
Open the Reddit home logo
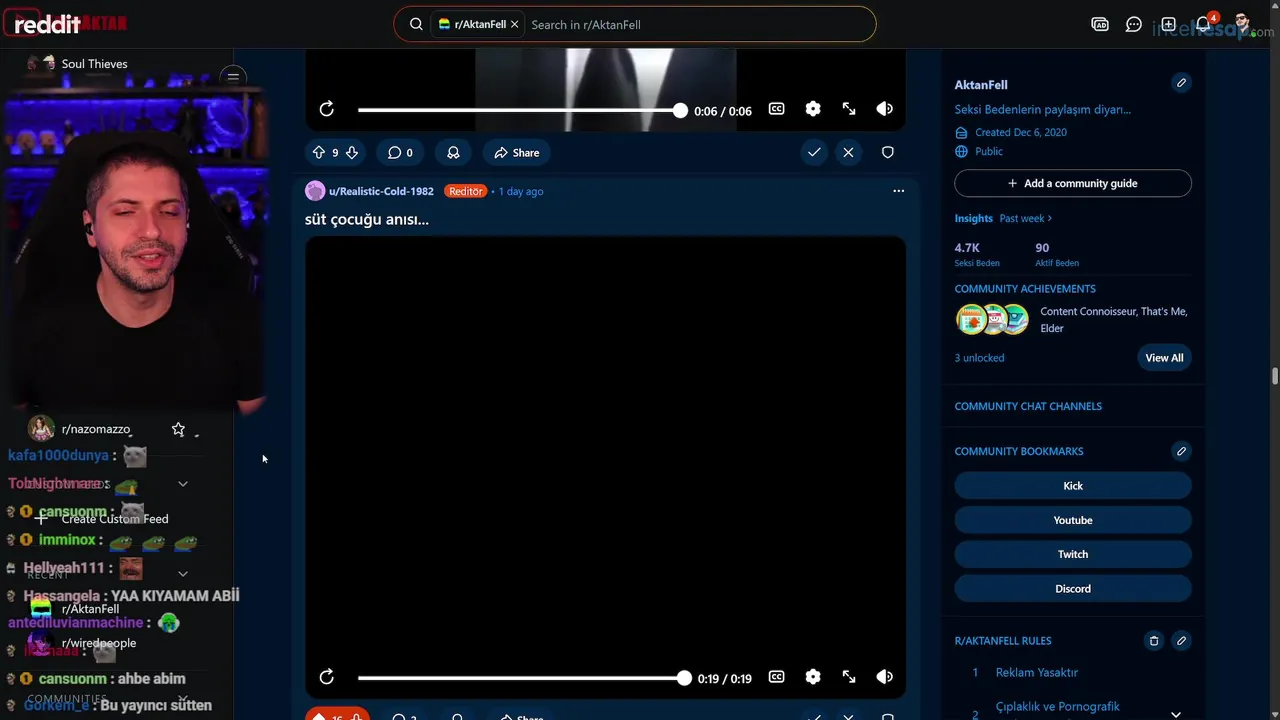point(48,24)
